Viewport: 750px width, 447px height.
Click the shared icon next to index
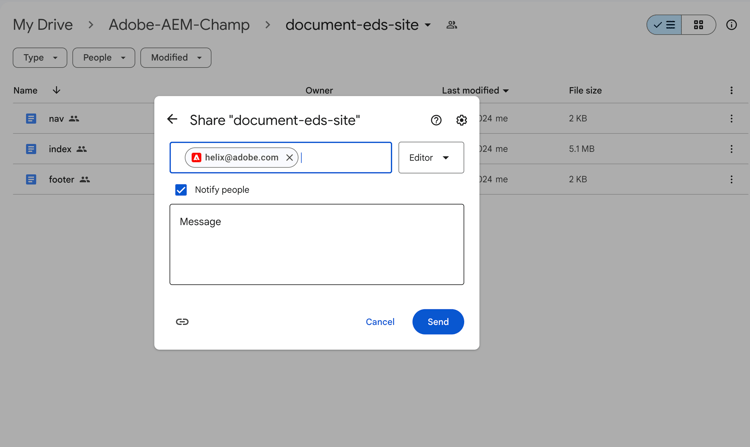[x=82, y=149]
